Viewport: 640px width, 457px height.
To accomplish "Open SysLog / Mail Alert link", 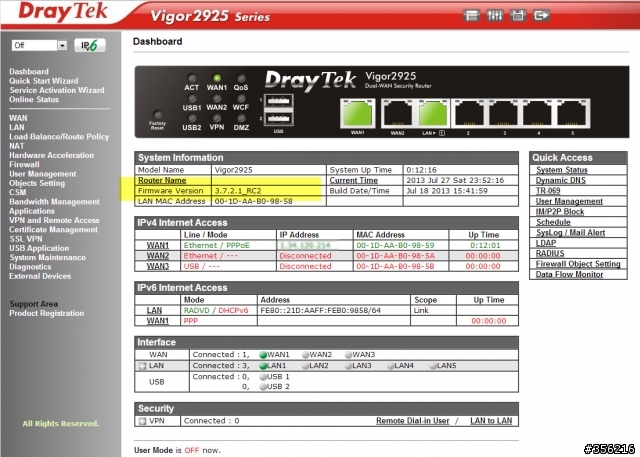I will pyautogui.click(x=570, y=233).
